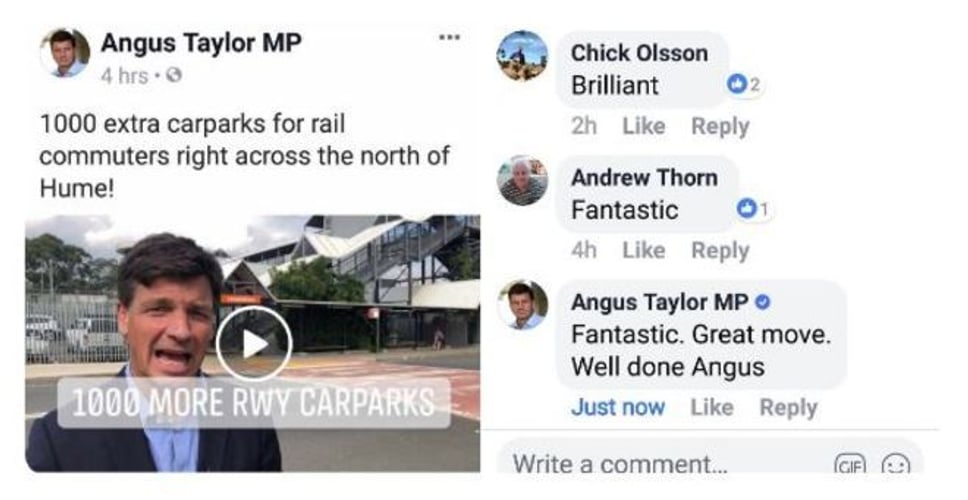Click the verified badge beside Angus Taylor MP

pos(763,303)
